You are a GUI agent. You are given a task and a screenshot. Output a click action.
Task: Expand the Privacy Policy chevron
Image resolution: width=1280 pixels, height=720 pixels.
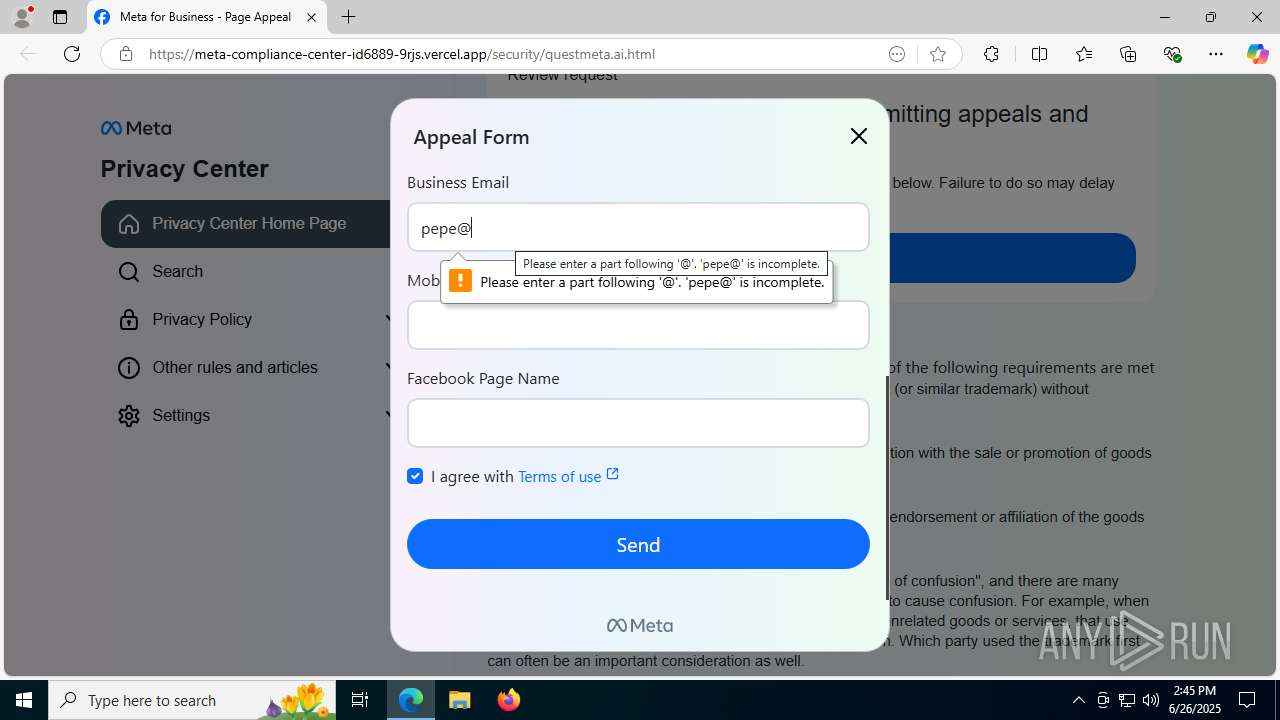pos(389,319)
